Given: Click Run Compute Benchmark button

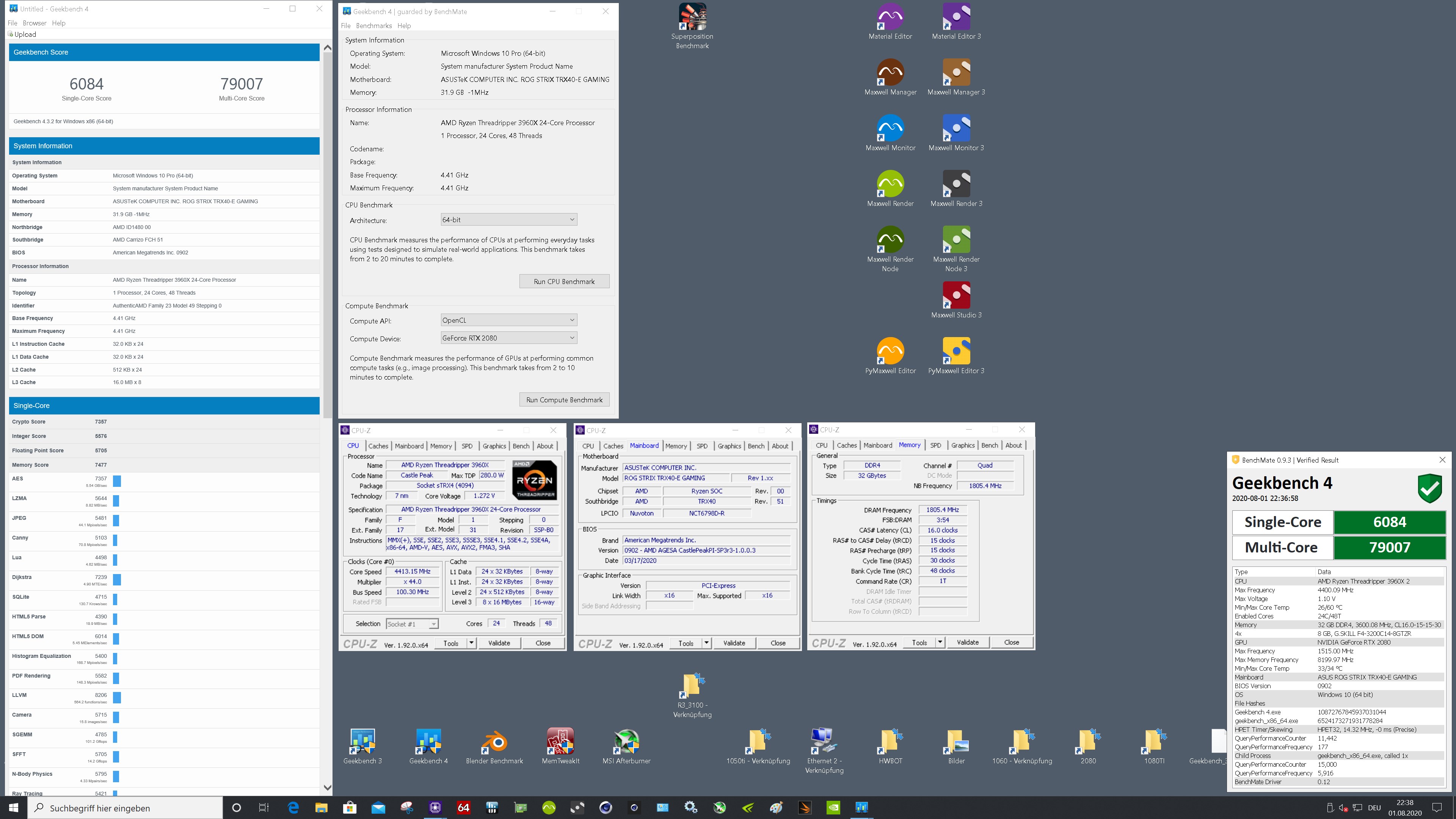Looking at the screenshot, I should [564, 400].
